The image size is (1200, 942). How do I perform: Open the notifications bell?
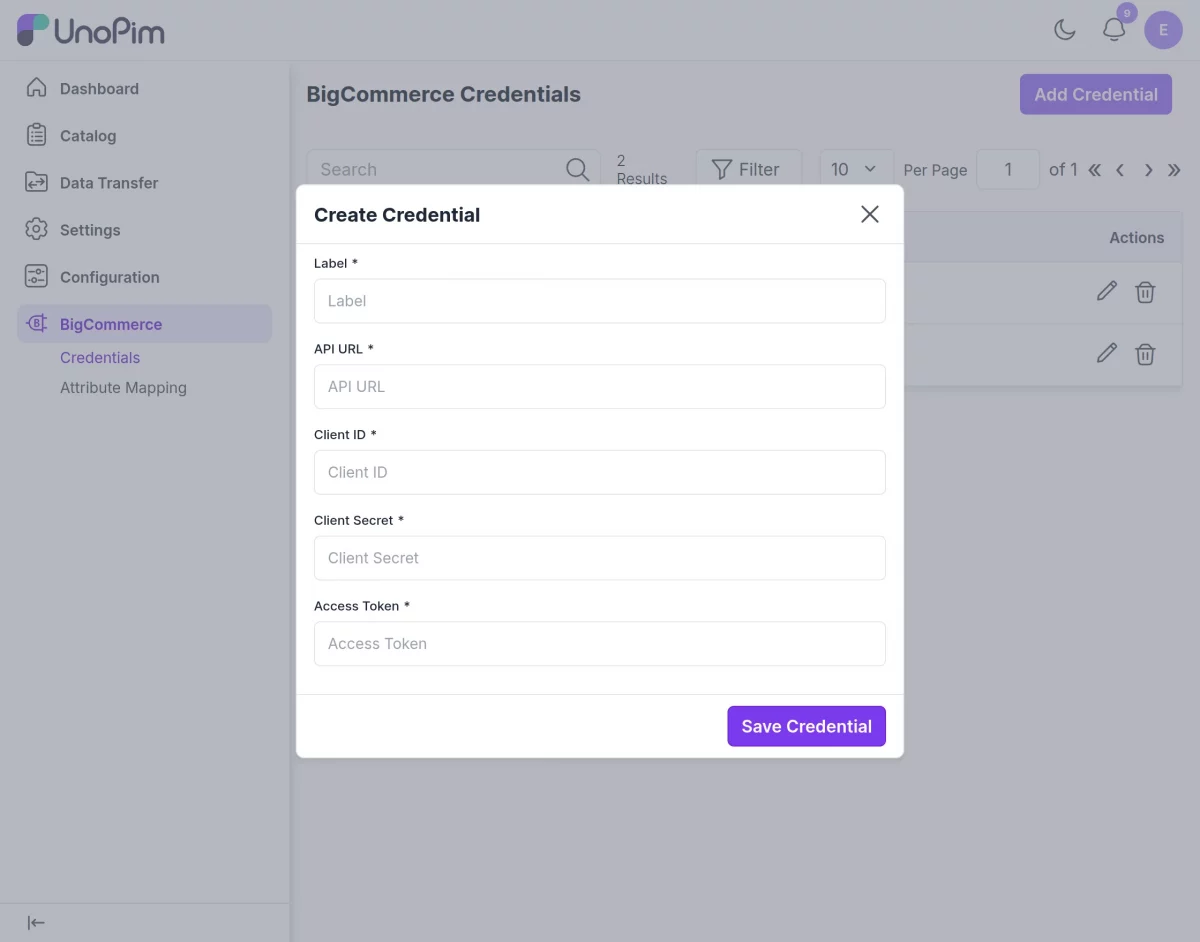(x=1113, y=30)
